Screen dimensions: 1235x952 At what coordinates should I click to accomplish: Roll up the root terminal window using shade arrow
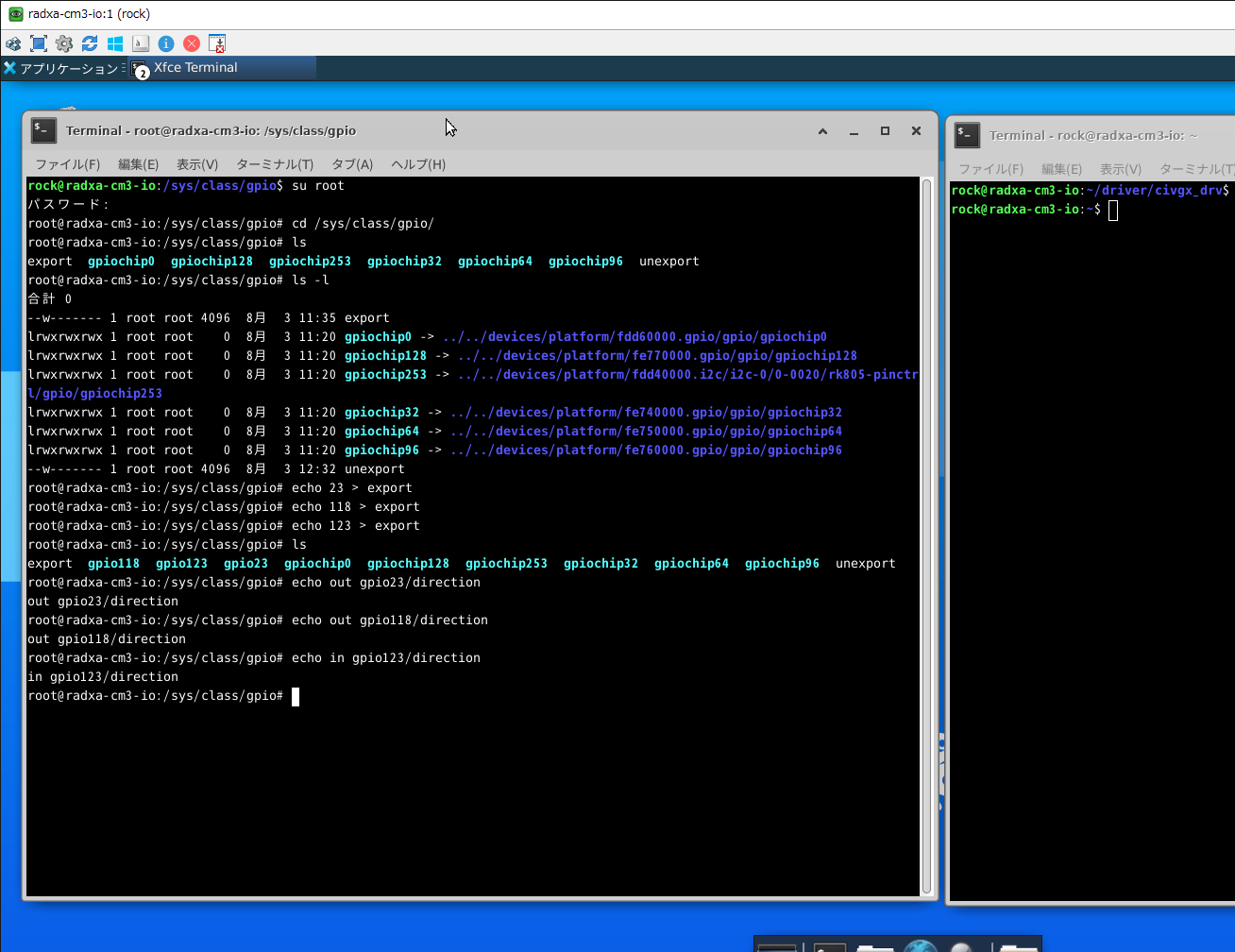(823, 131)
